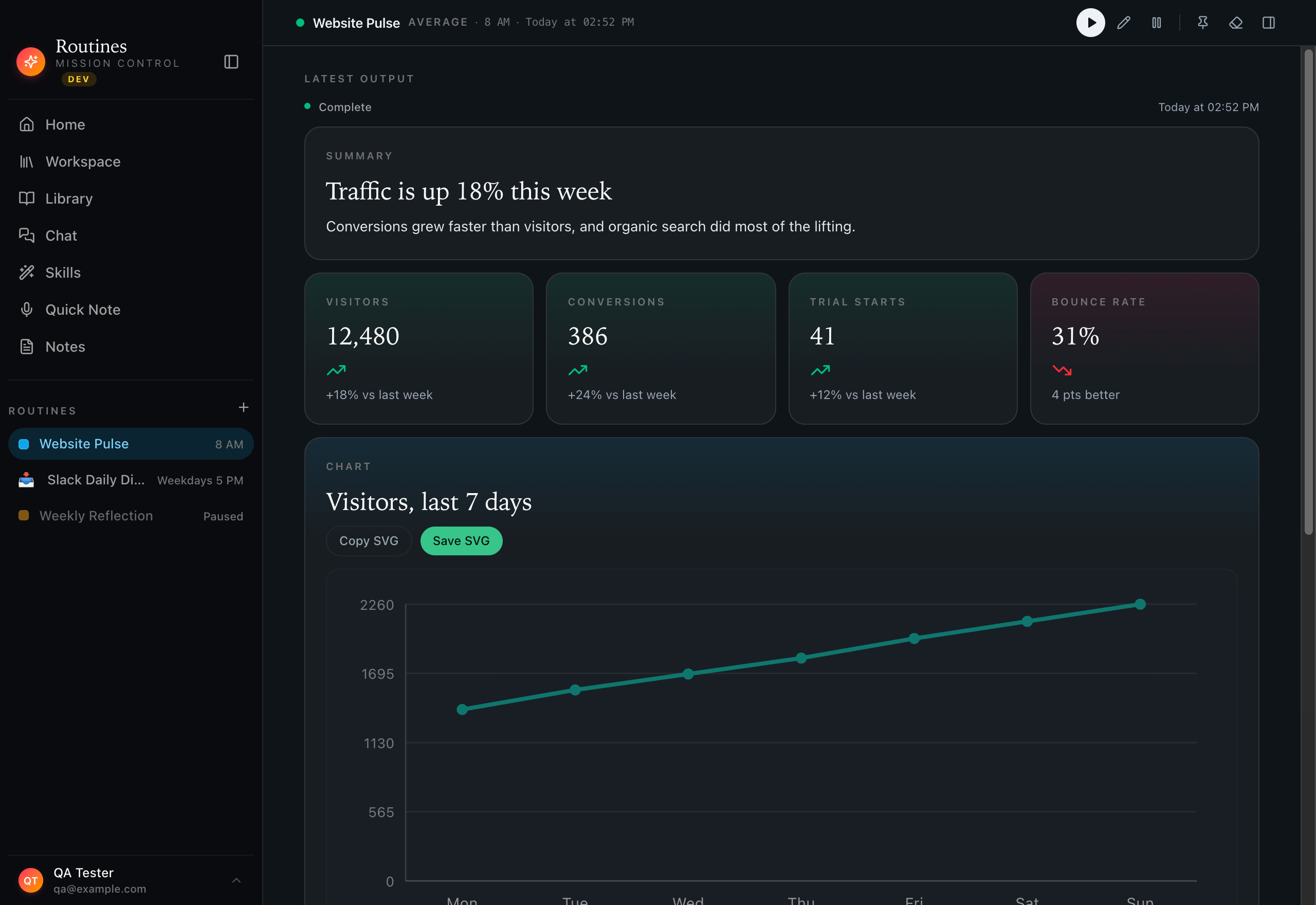
Task: Open Skills from the sidebar
Action: pos(131,273)
